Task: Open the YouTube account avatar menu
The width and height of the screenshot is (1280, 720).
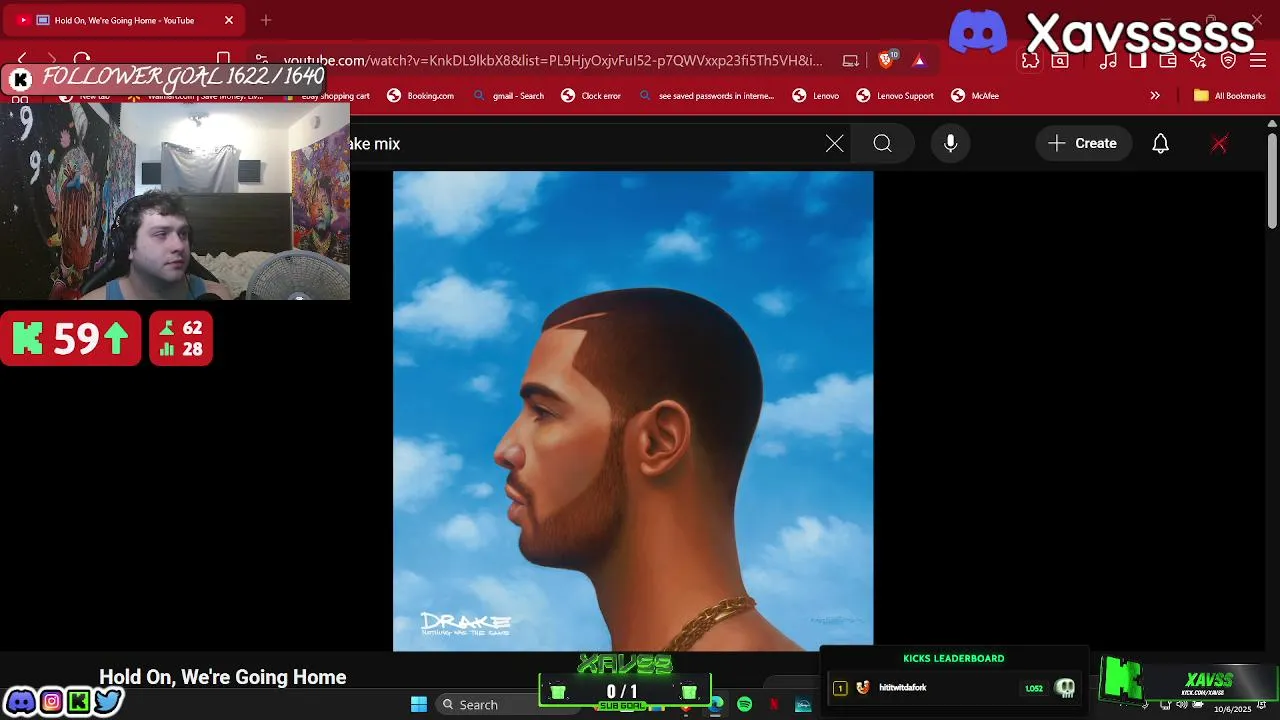Action: pos(1219,144)
